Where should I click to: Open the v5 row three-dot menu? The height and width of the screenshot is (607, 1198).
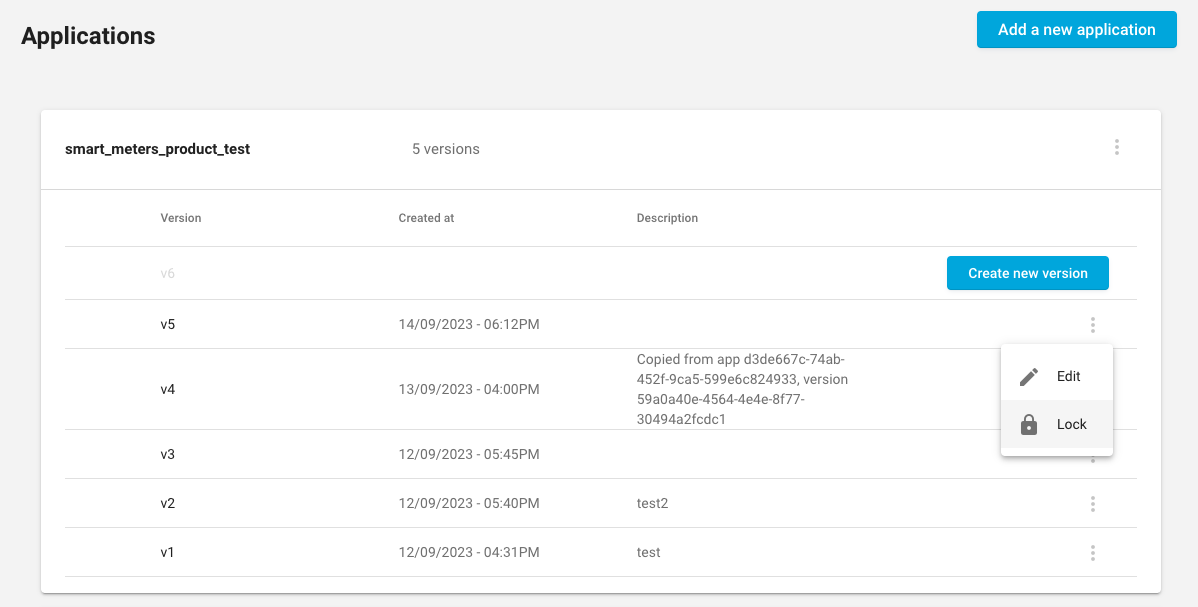pyautogui.click(x=1093, y=325)
